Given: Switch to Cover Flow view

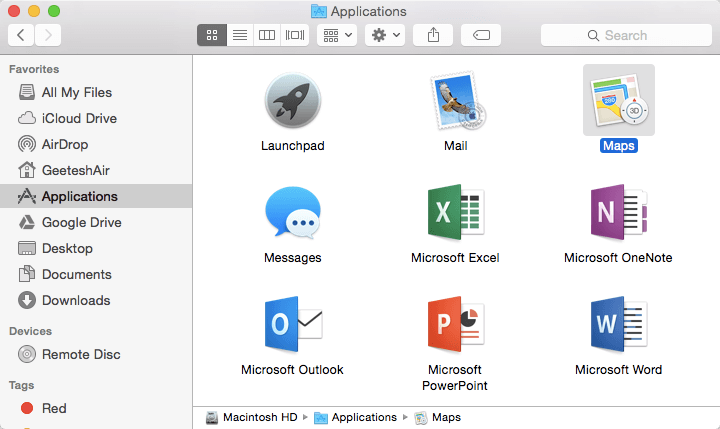Looking at the screenshot, I should click(x=294, y=35).
